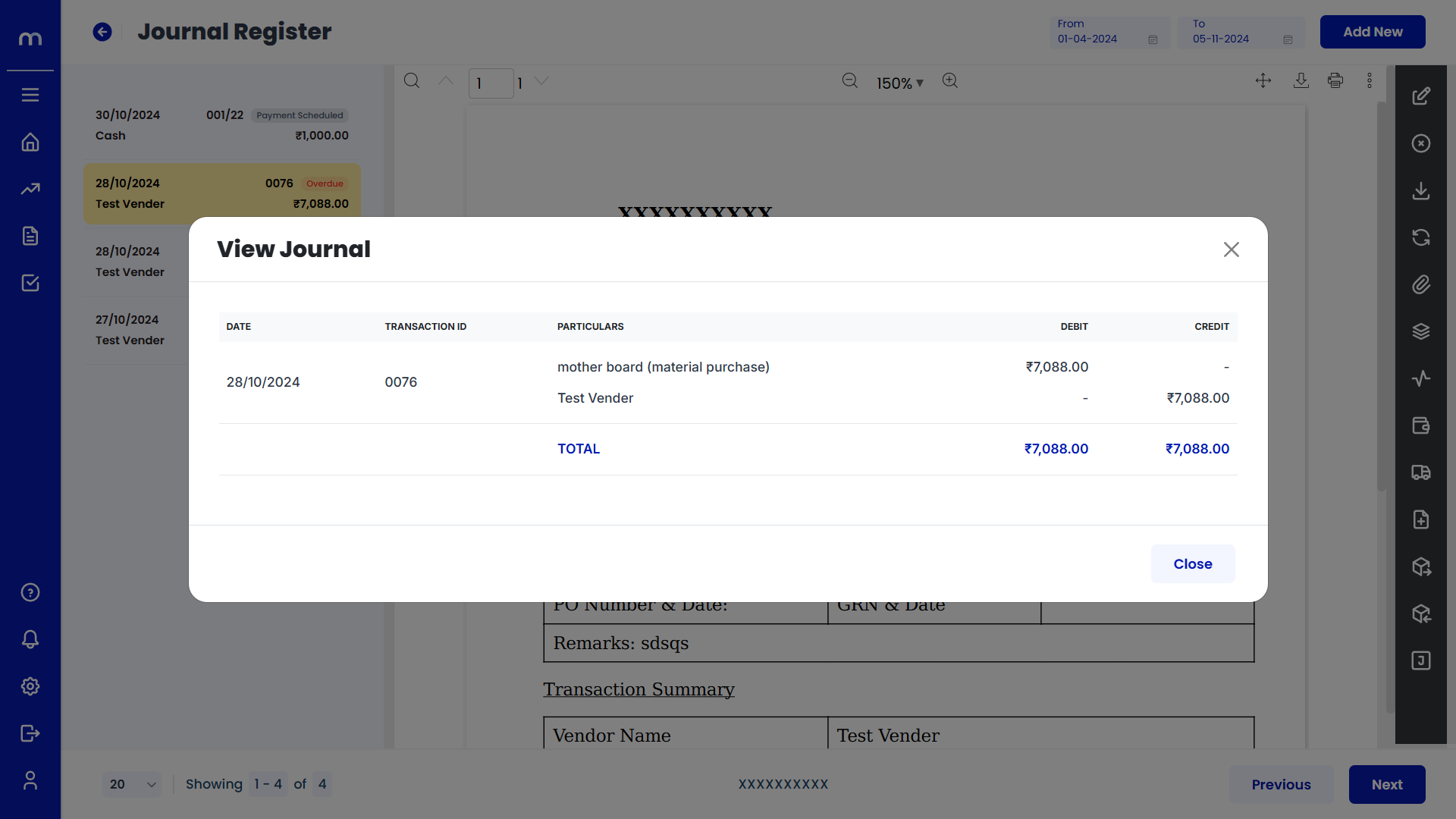
Task: Open the home icon in sidebar
Action: pos(30,143)
